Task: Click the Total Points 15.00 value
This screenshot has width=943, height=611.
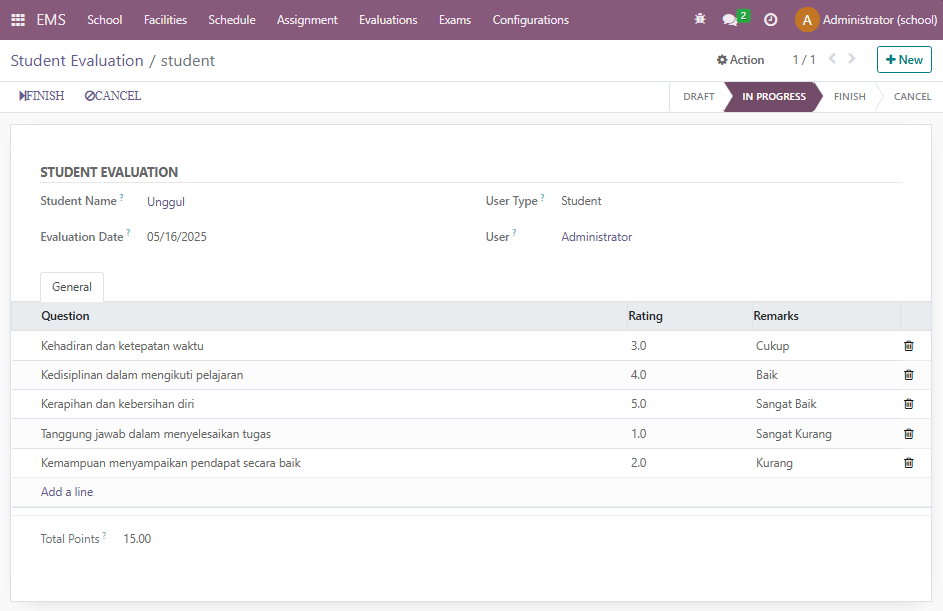Action: tap(137, 539)
